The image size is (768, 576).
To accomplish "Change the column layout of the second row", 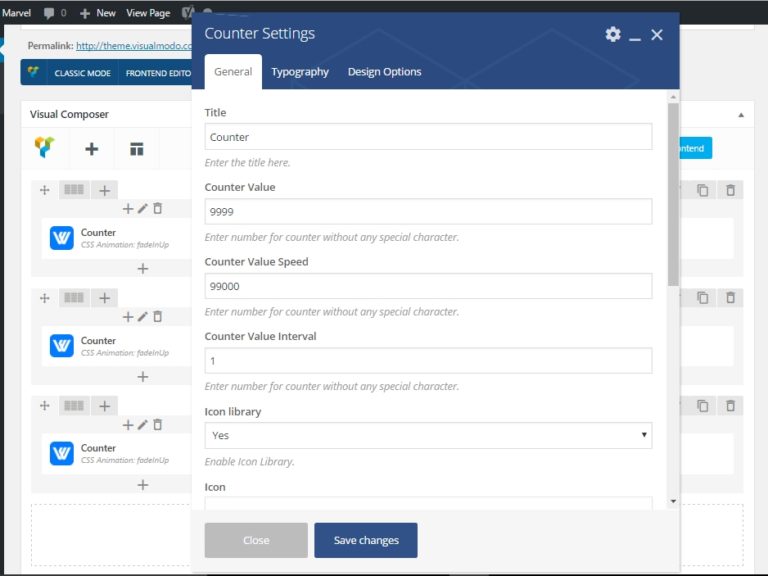I will coord(74,298).
